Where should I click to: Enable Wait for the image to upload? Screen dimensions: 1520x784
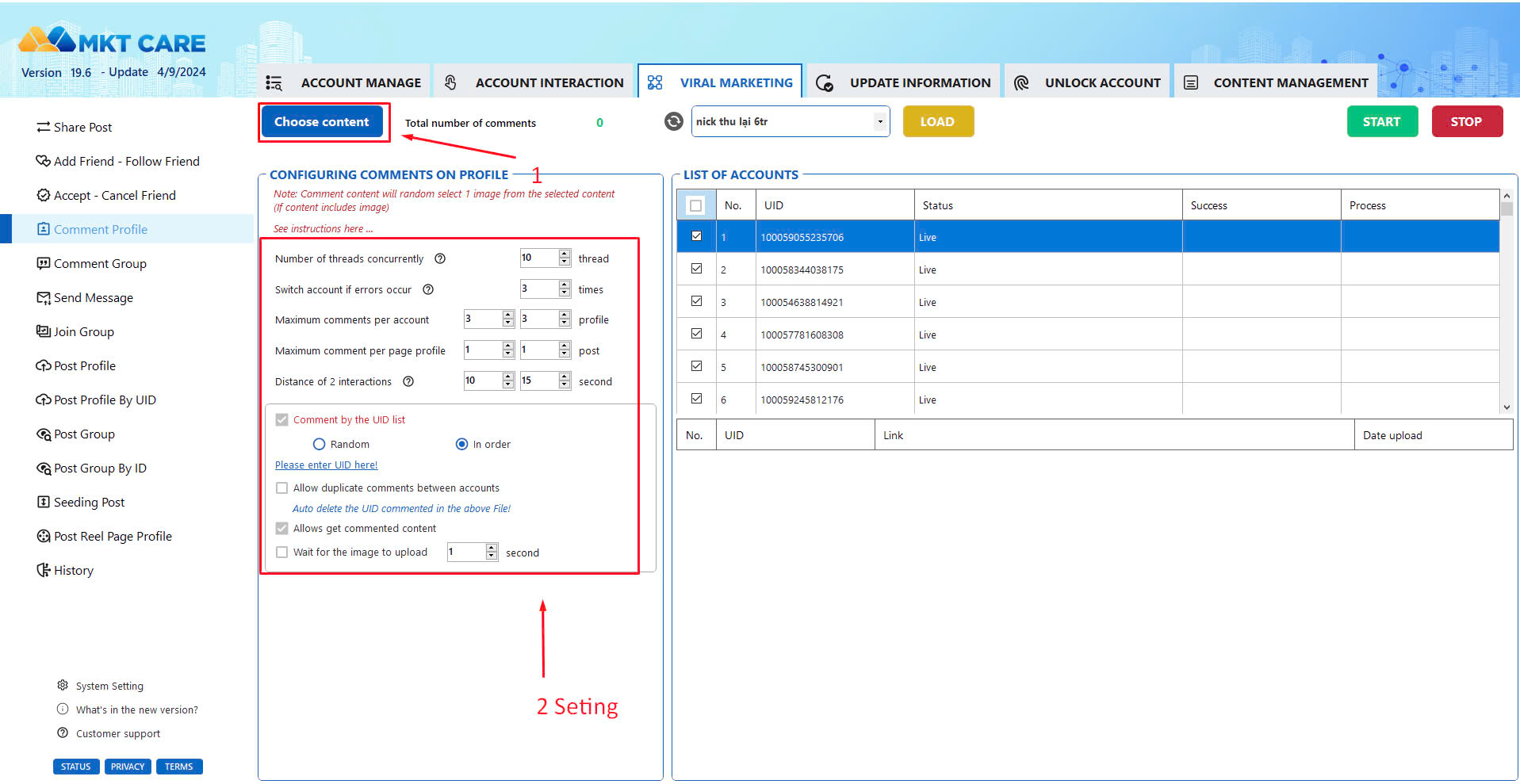281,552
